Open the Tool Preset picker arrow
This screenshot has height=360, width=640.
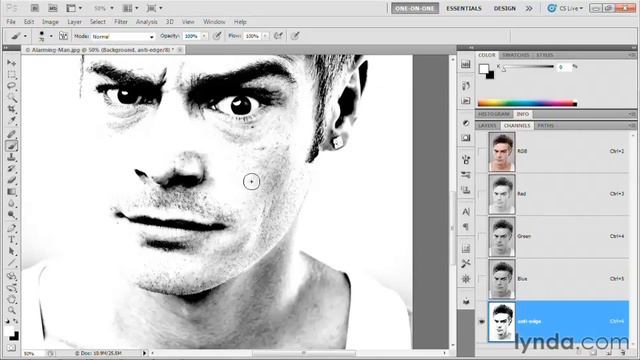(x=25, y=36)
